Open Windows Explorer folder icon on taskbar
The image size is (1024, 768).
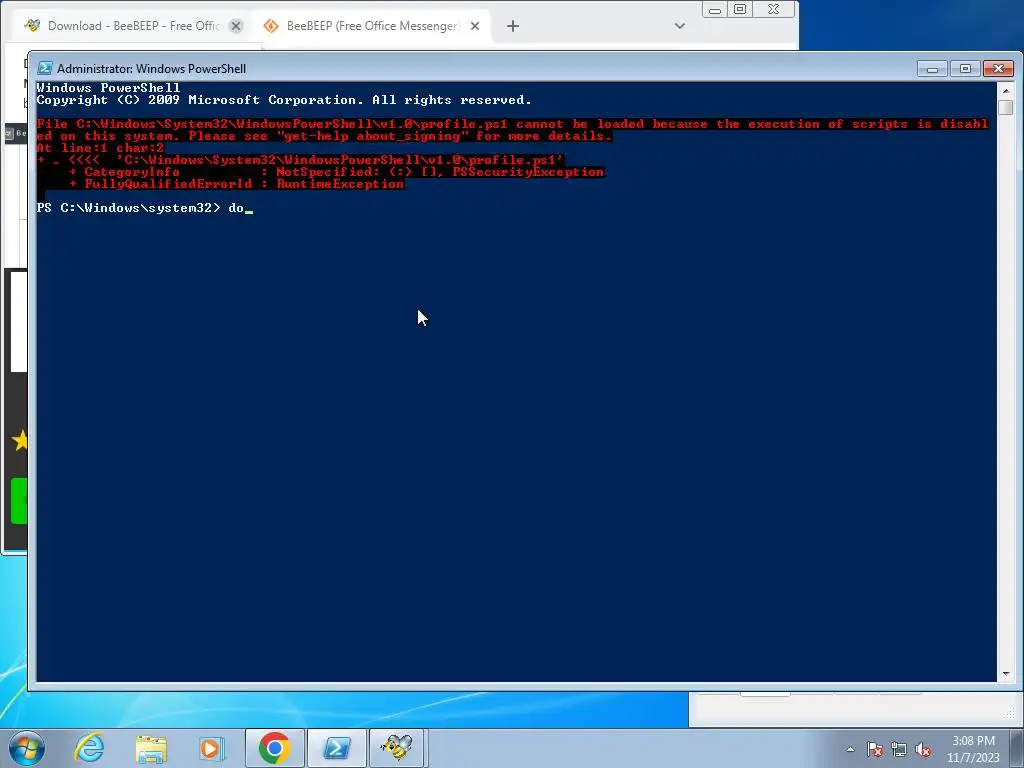click(x=151, y=748)
